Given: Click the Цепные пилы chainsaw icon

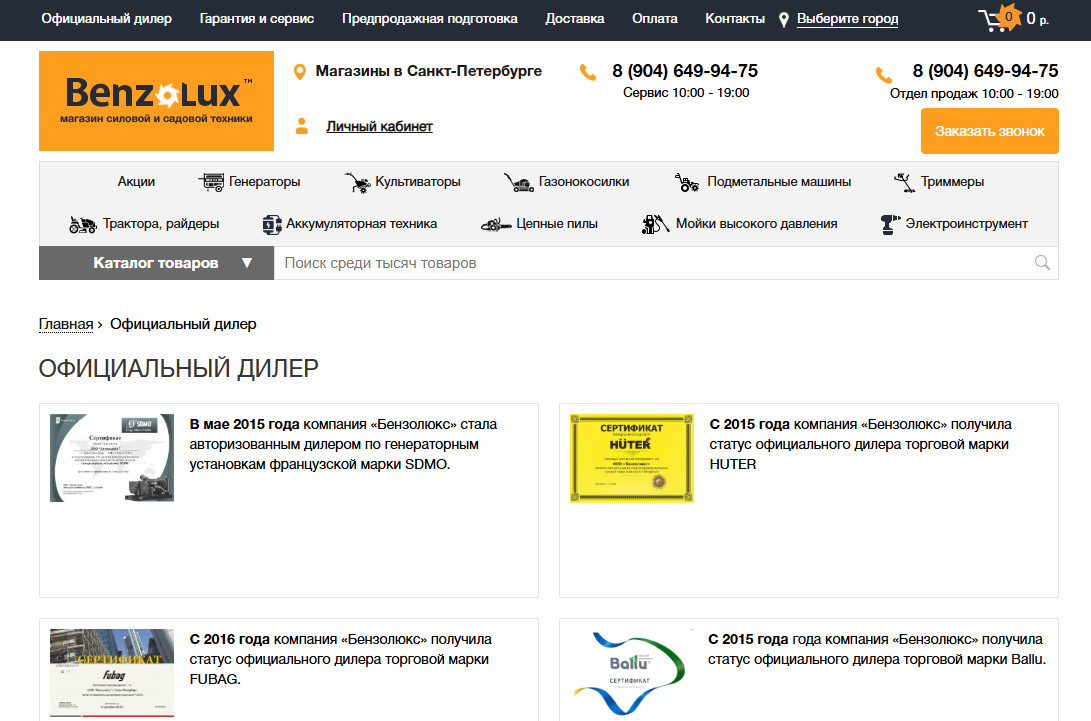Looking at the screenshot, I should point(494,224).
